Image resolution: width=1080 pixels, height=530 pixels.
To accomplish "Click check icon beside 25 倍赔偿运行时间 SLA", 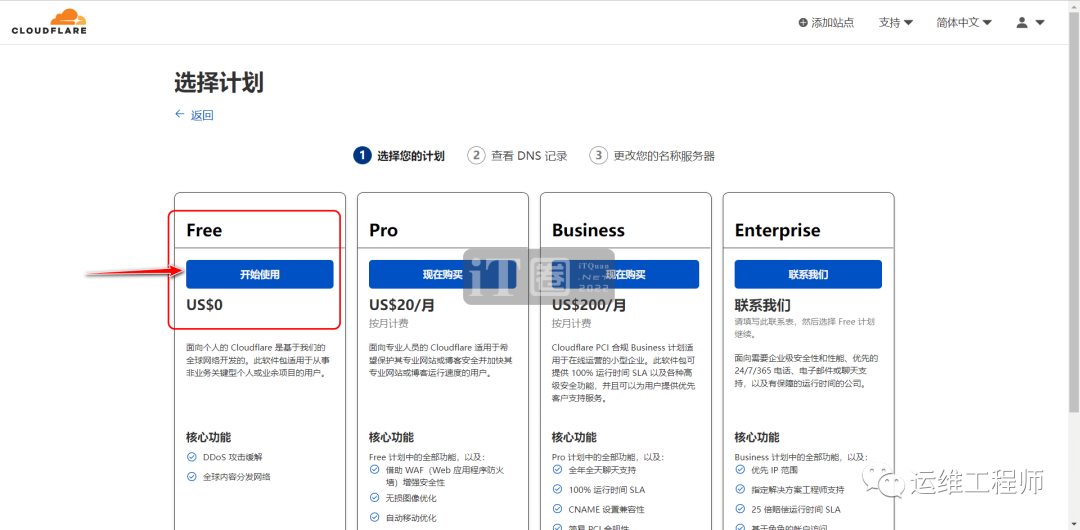I will (x=740, y=509).
